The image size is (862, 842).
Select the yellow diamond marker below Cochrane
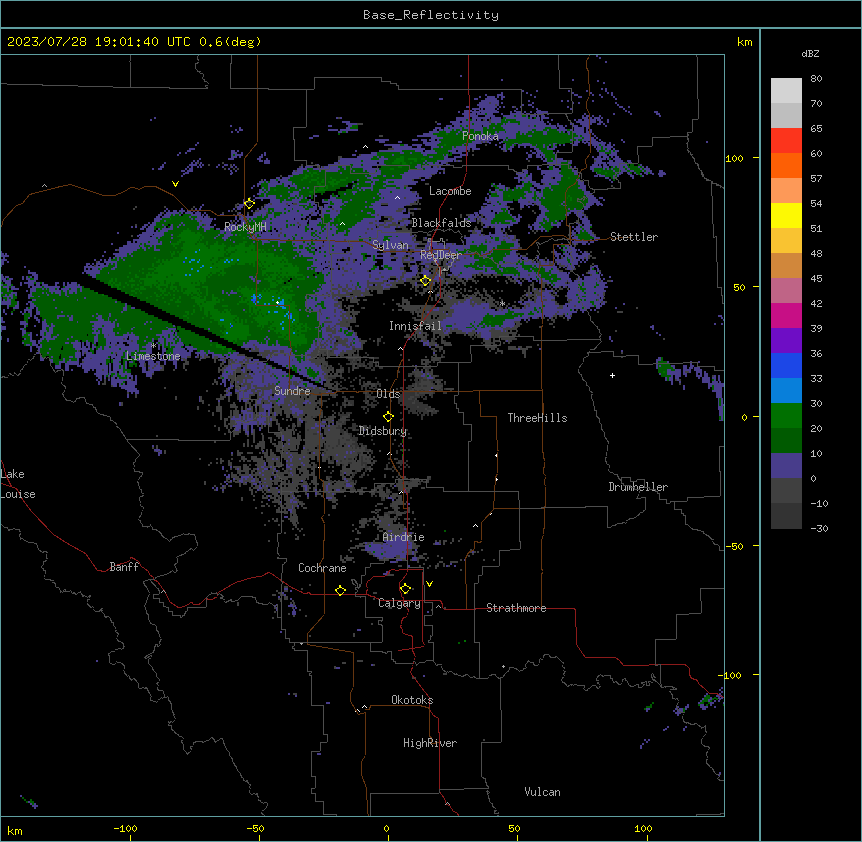pos(340,590)
